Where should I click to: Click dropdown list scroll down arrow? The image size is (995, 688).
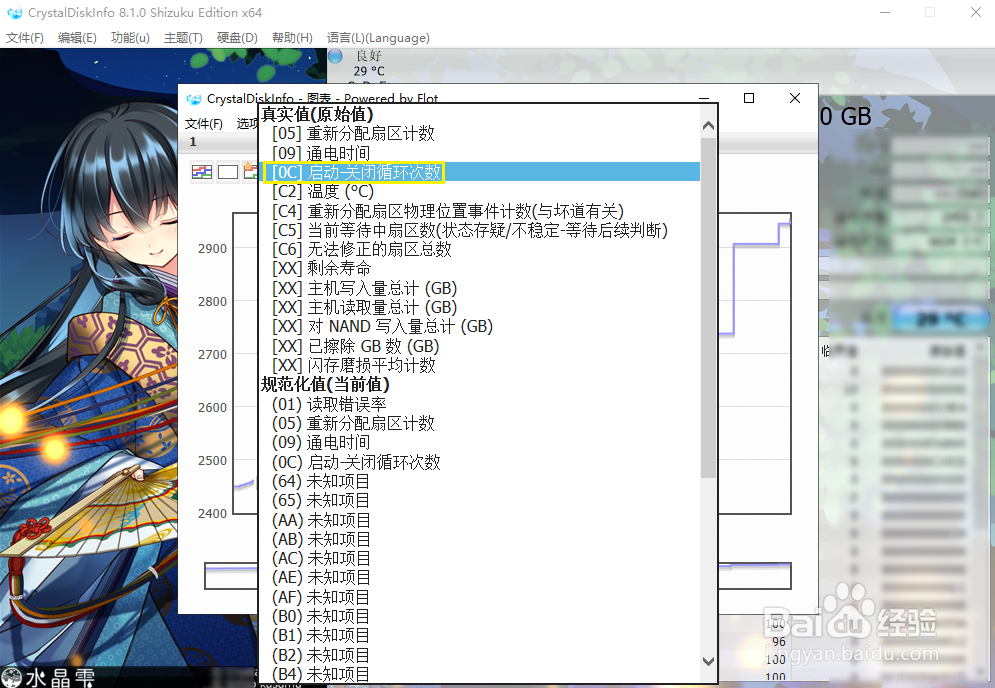click(x=708, y=661)
